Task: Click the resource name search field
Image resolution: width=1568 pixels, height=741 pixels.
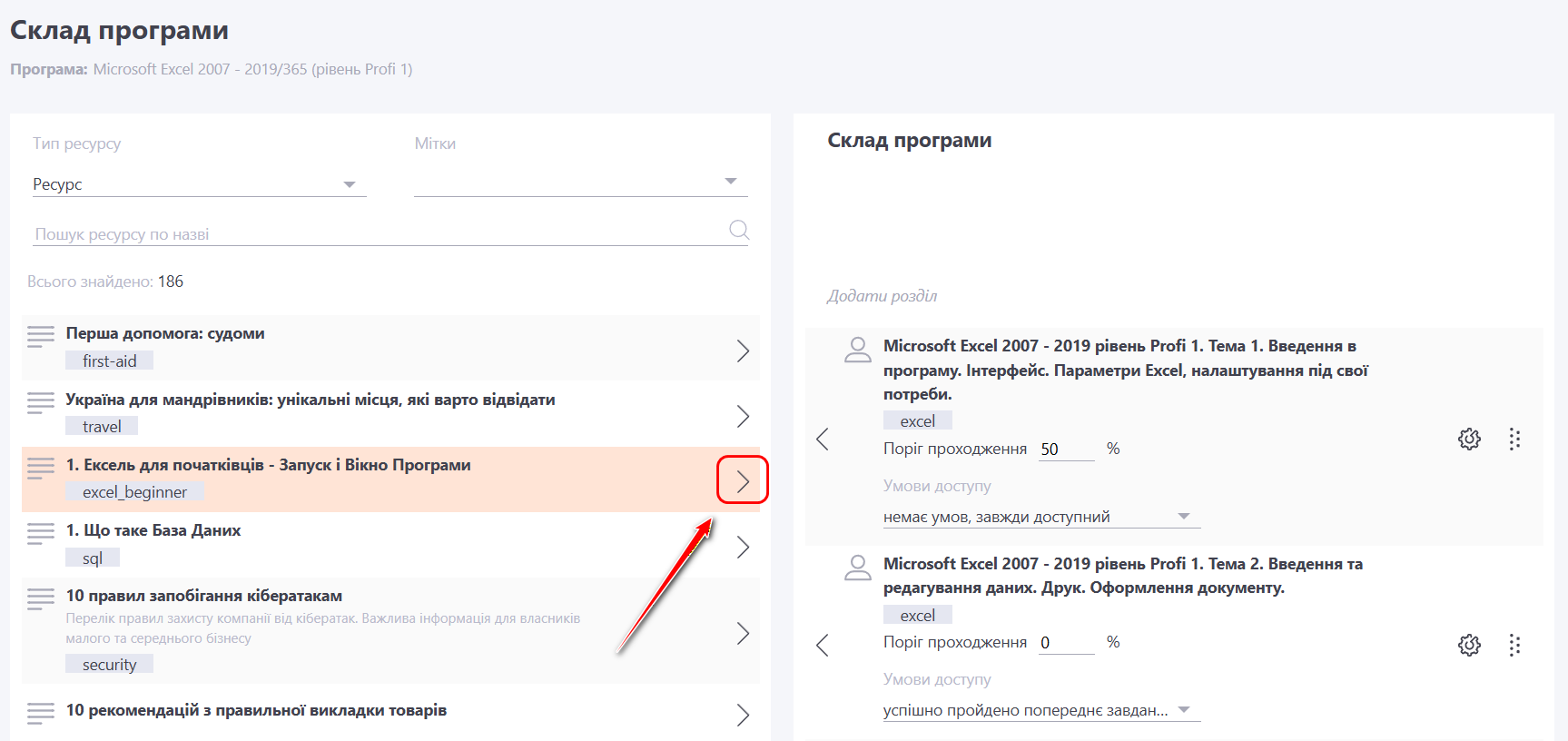Action: [377, 234]
